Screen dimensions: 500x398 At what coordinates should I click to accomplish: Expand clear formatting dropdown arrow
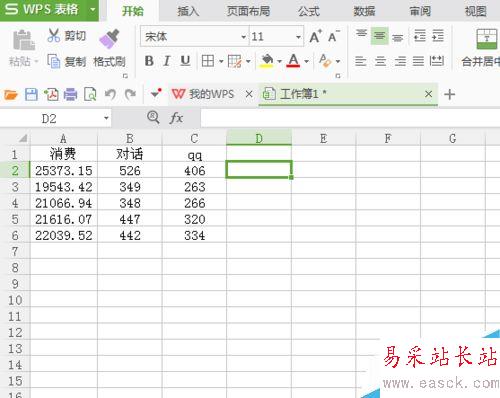[x=338, y=61]
